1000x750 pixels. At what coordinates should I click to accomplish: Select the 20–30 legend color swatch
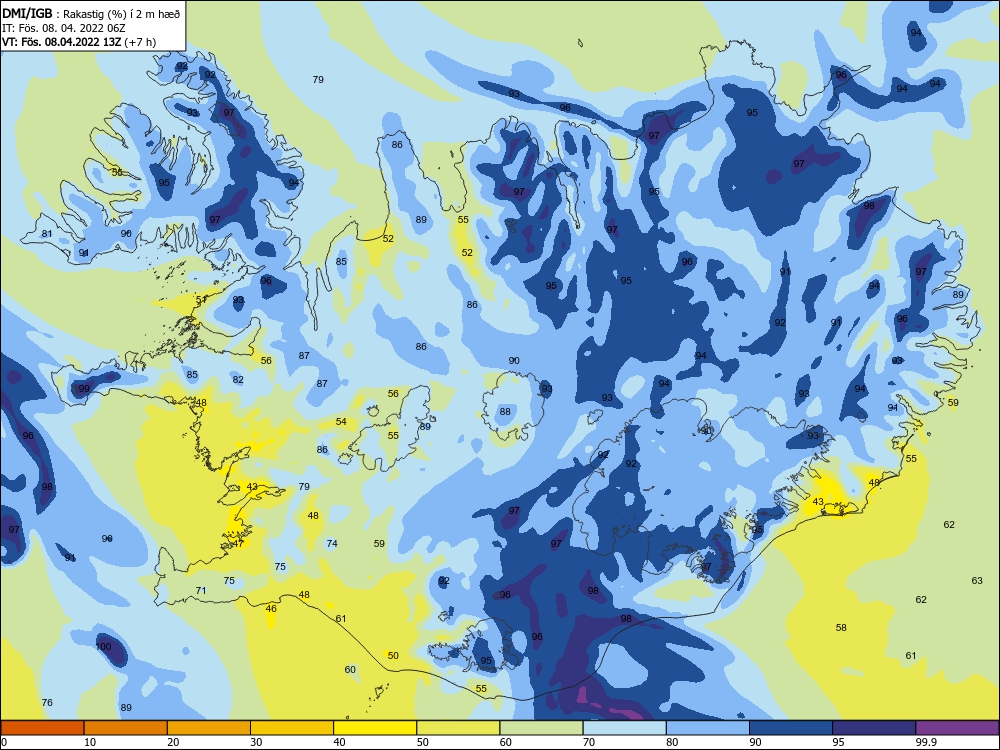pyautogui.click(x=209, y=728)
